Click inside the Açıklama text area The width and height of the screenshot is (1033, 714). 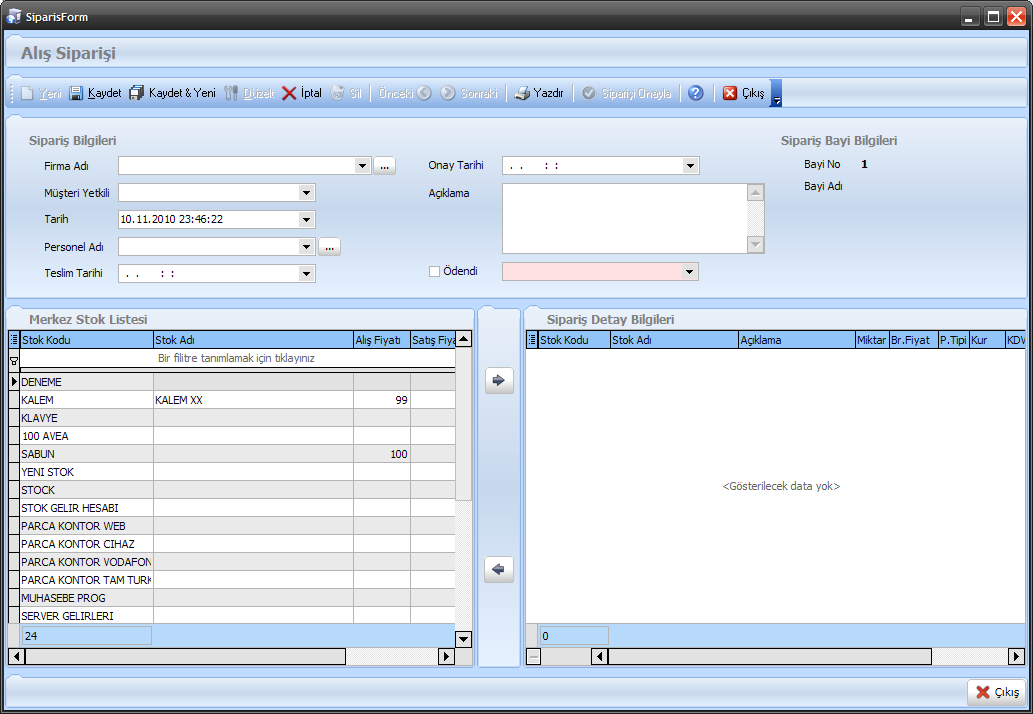[x=624, y=218]
